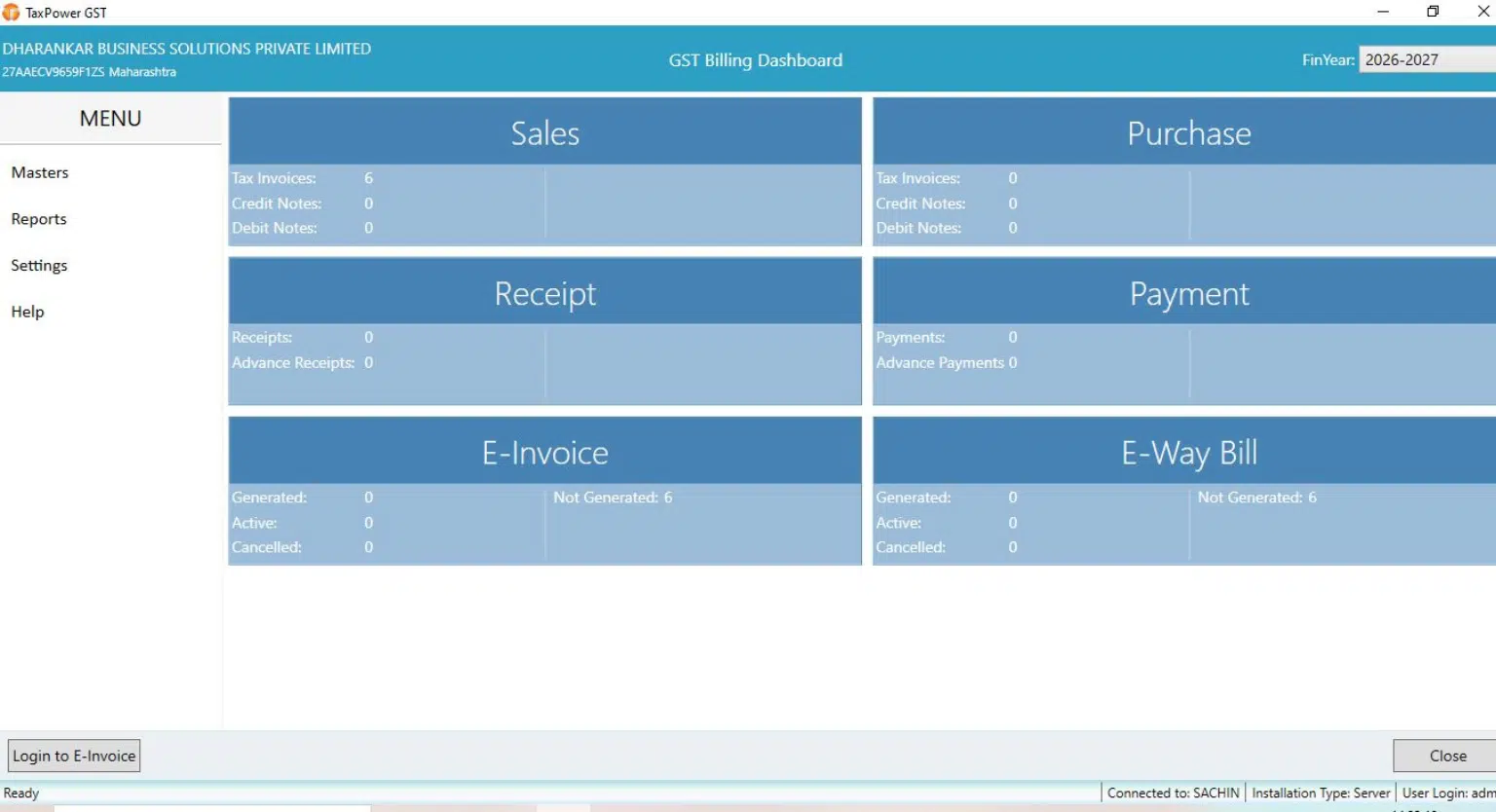Click the Ready status text
Screen dimensions: 1496x812
pos(21,793)
